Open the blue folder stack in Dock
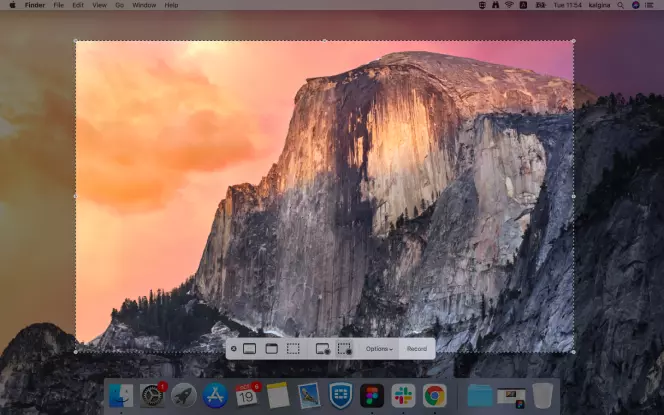664x415 pixels. point(480,396)
